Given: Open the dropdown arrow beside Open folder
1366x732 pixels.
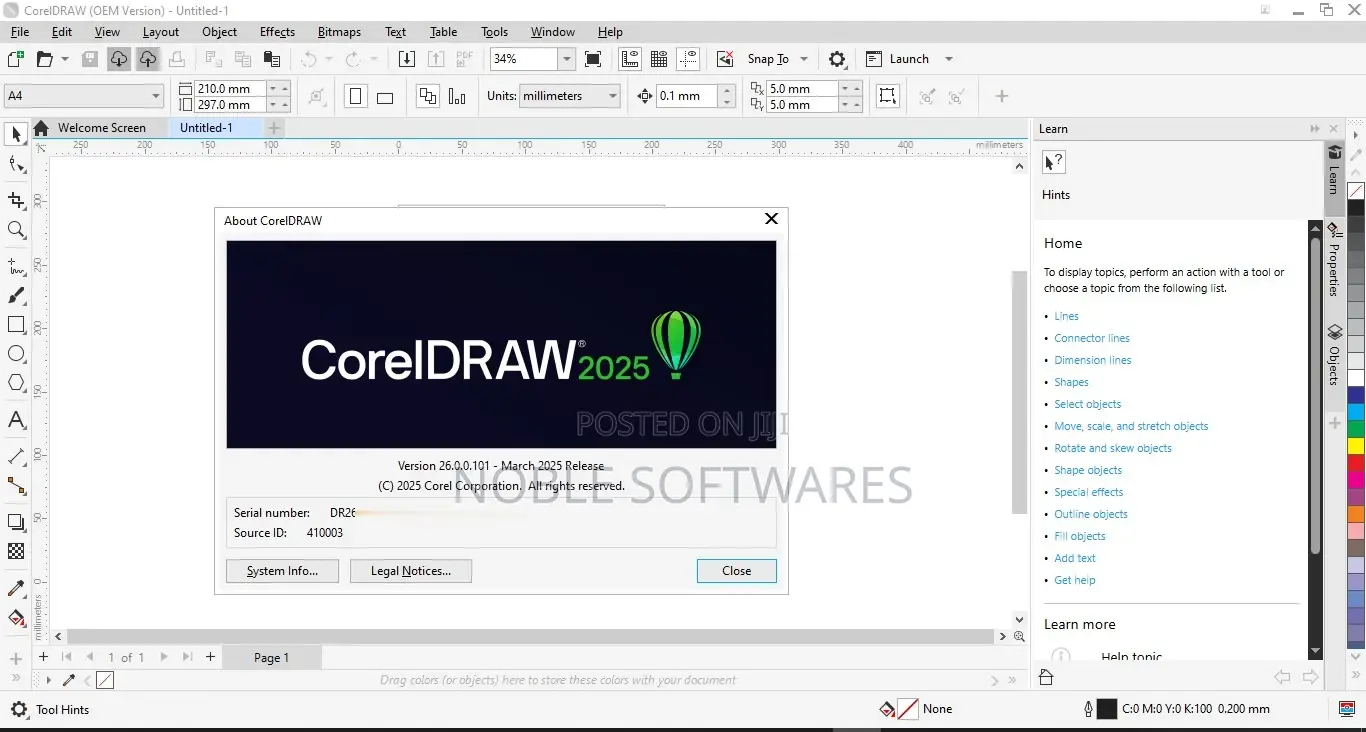Looking at the screenshot, I should (x=65, y=59).
